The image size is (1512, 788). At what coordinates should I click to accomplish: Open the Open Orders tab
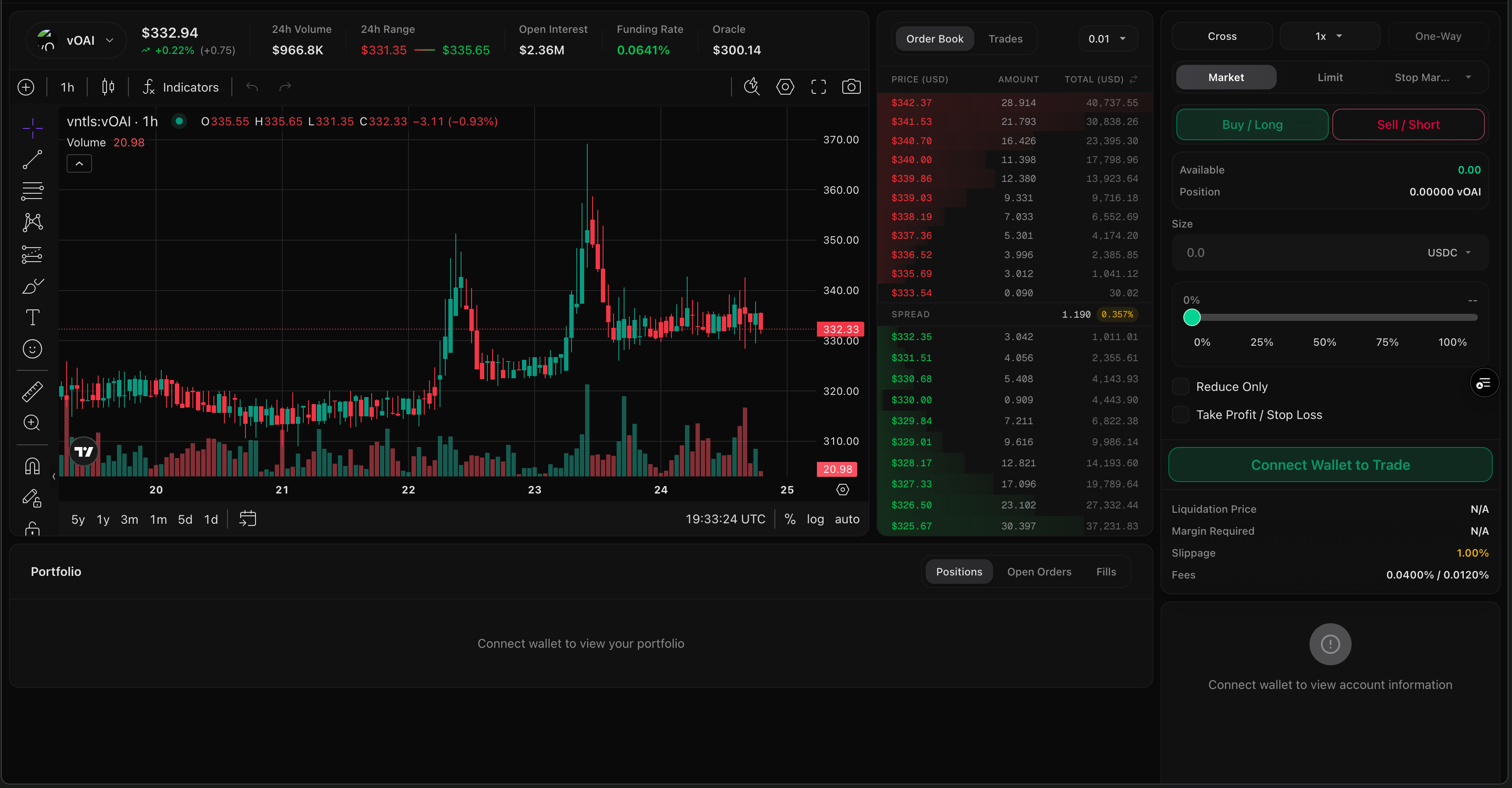[1039, 571]
